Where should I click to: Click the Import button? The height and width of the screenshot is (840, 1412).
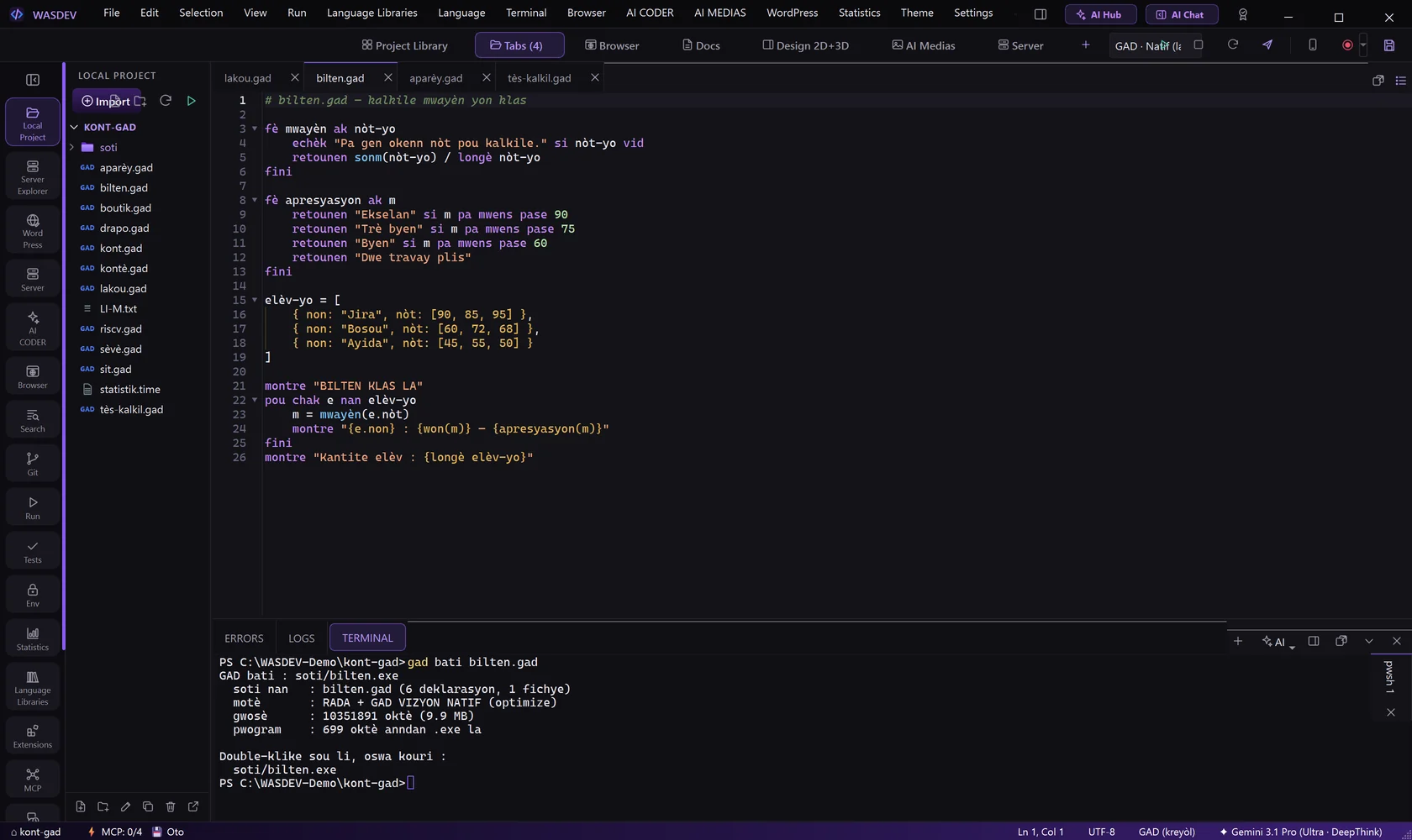pyautogui.click(x=106, y=101)
